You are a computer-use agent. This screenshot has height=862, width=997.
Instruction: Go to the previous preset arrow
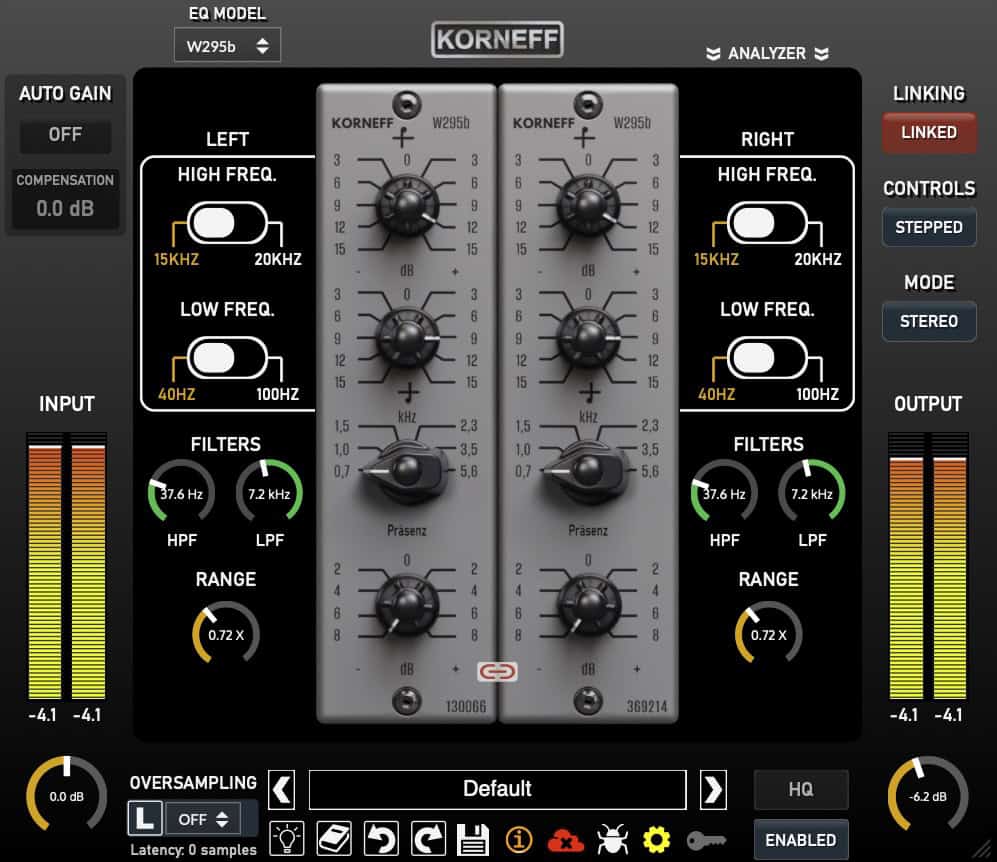(x=282, y=790)
